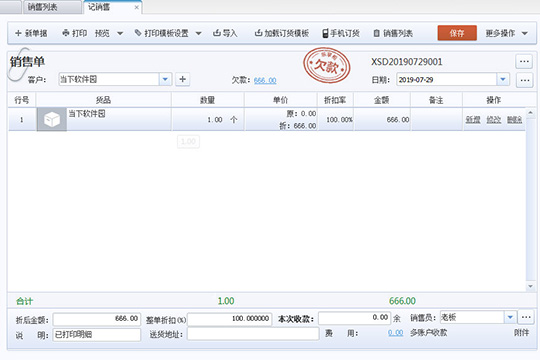This screenshot has height=360, width=540.
Task: Click the paperclip attachment icon
Action: coord(19,64)
